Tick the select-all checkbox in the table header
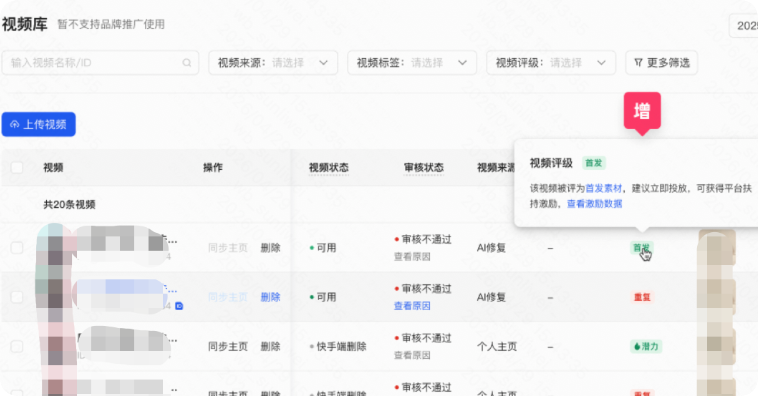Image resolution: width=758 pixels, height=396 pixels. point(17,167)
